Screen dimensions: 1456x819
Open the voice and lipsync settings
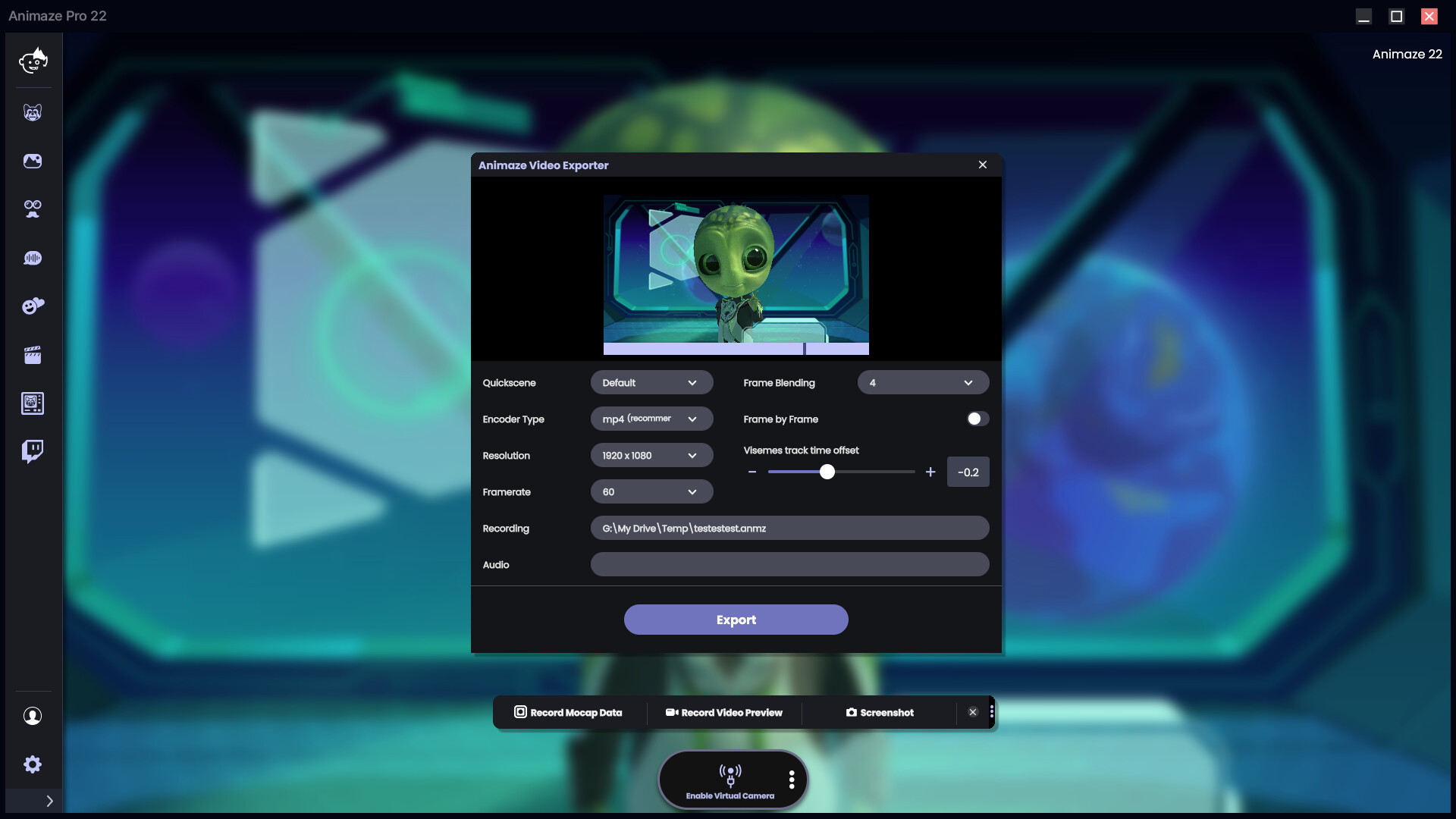[x=33, y=258]
